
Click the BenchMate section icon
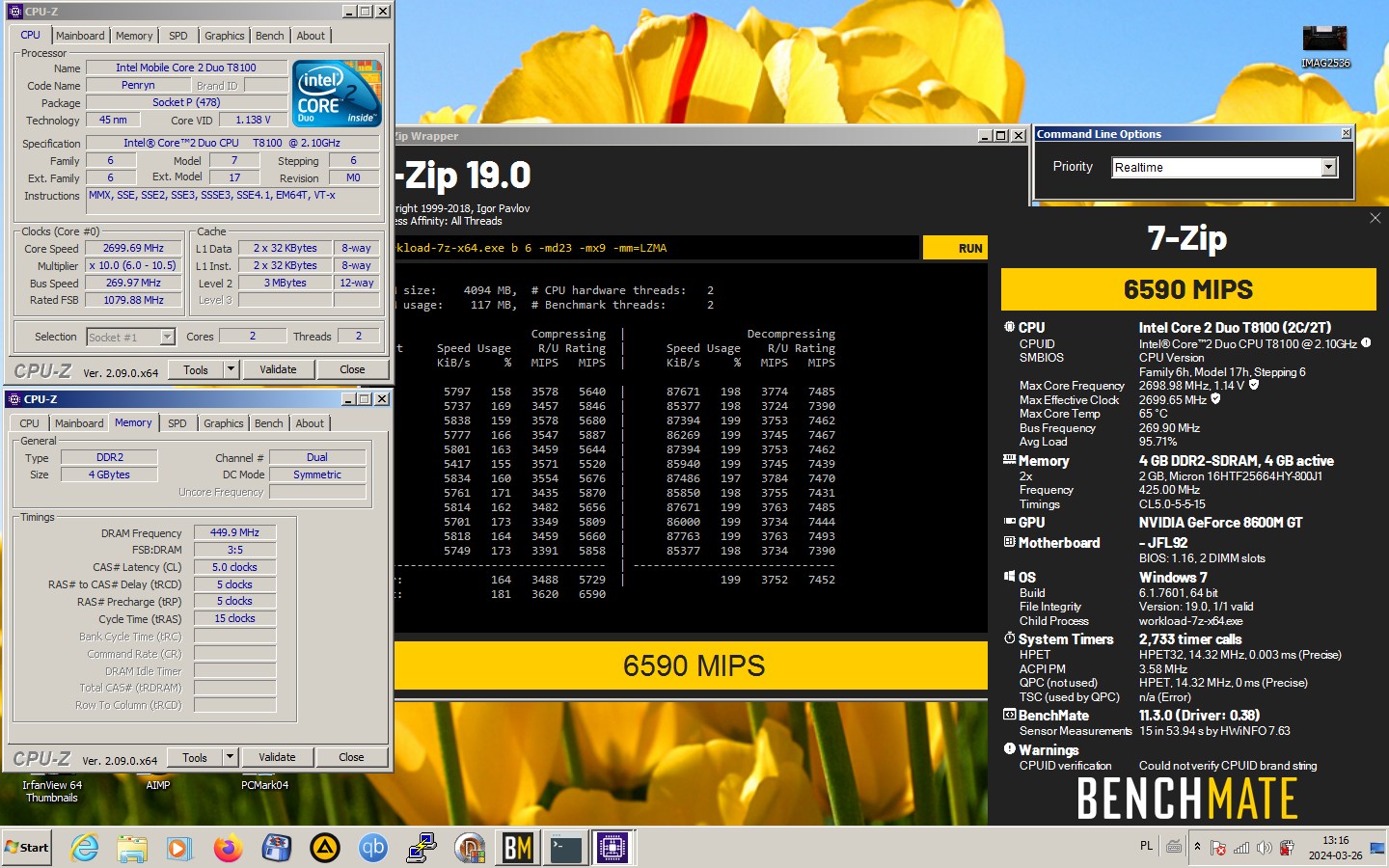(1010, 715)
